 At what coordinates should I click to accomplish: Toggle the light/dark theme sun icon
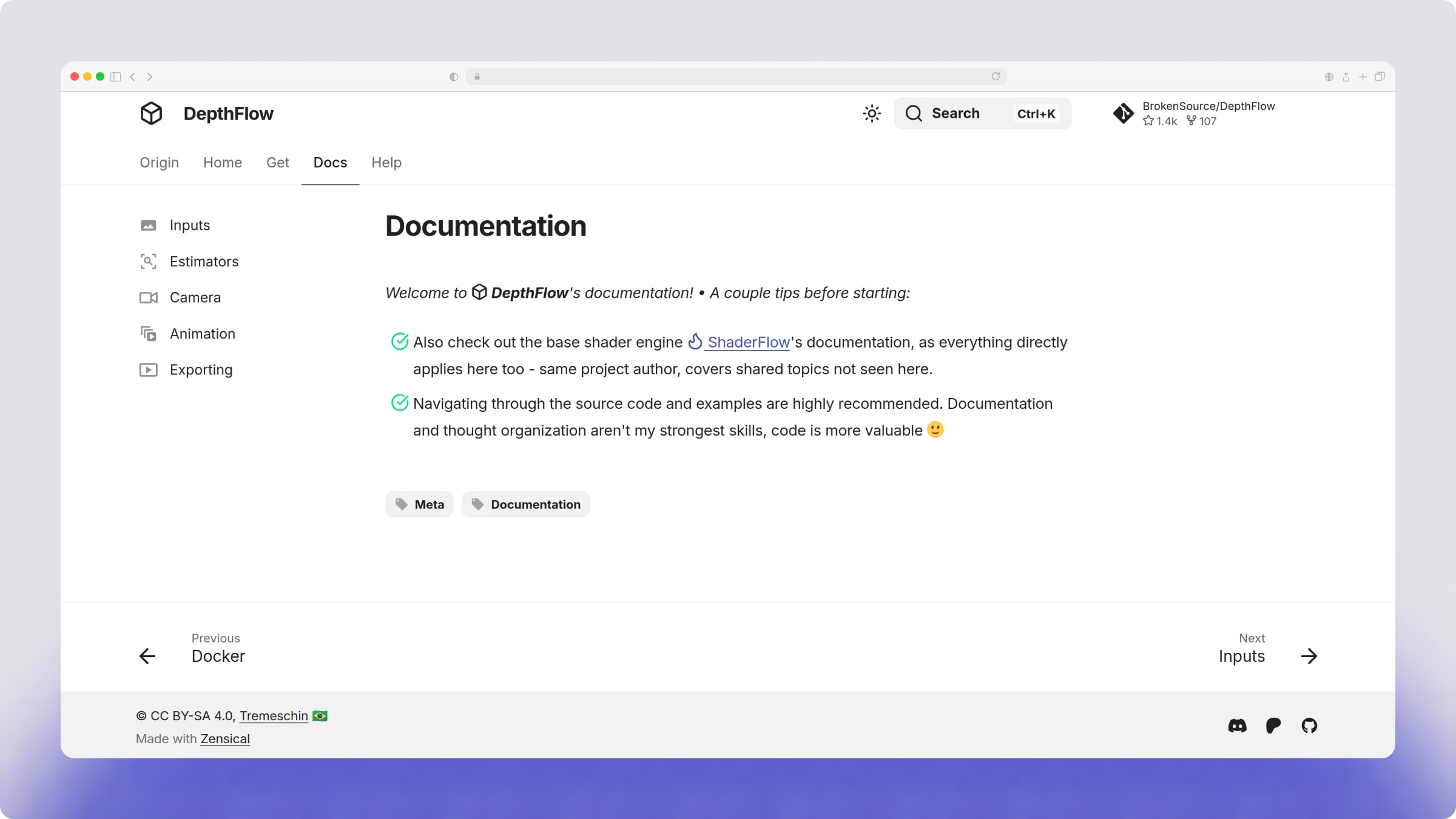[x=872, y=113]
